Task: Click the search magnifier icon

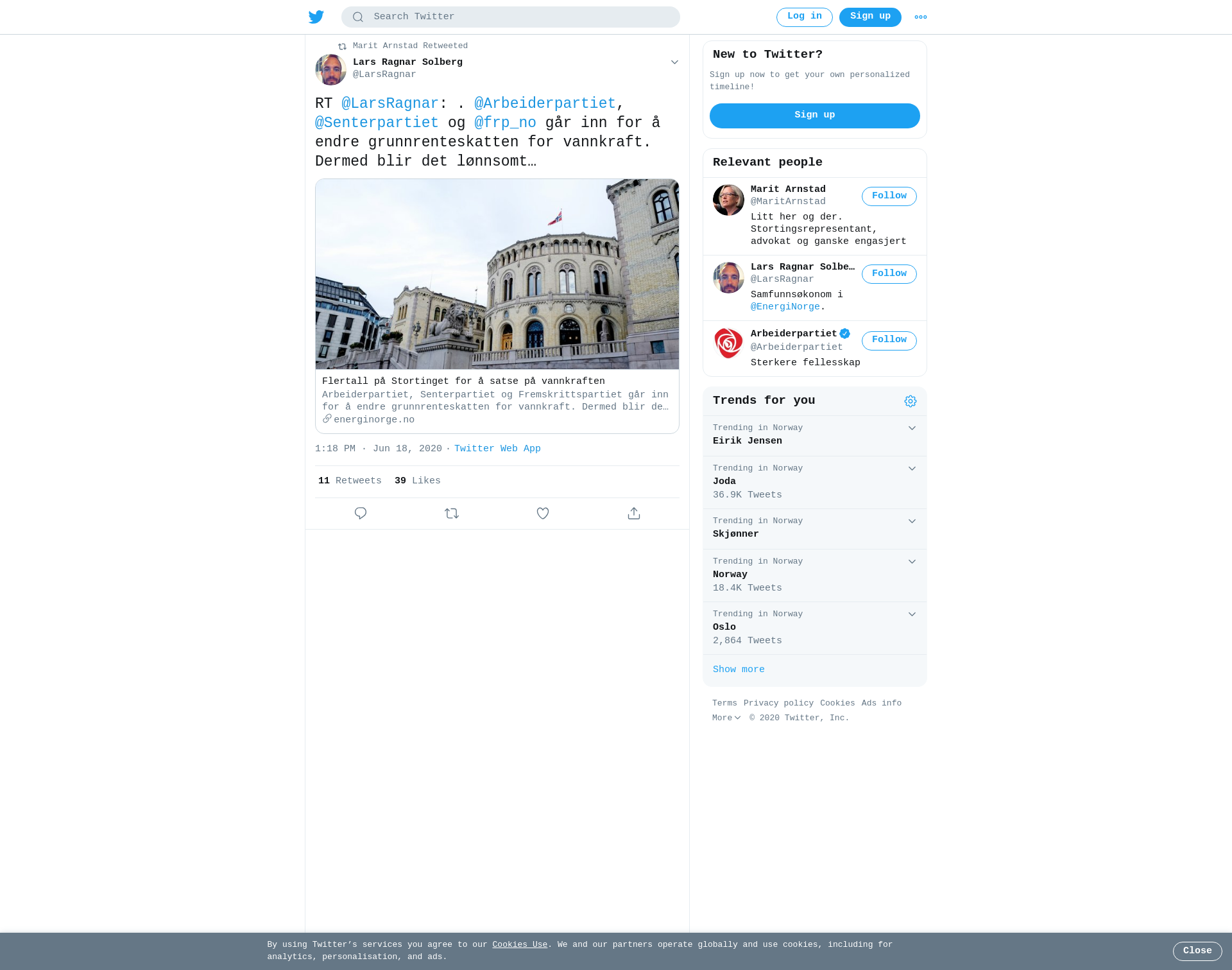Action: point(358,17)
